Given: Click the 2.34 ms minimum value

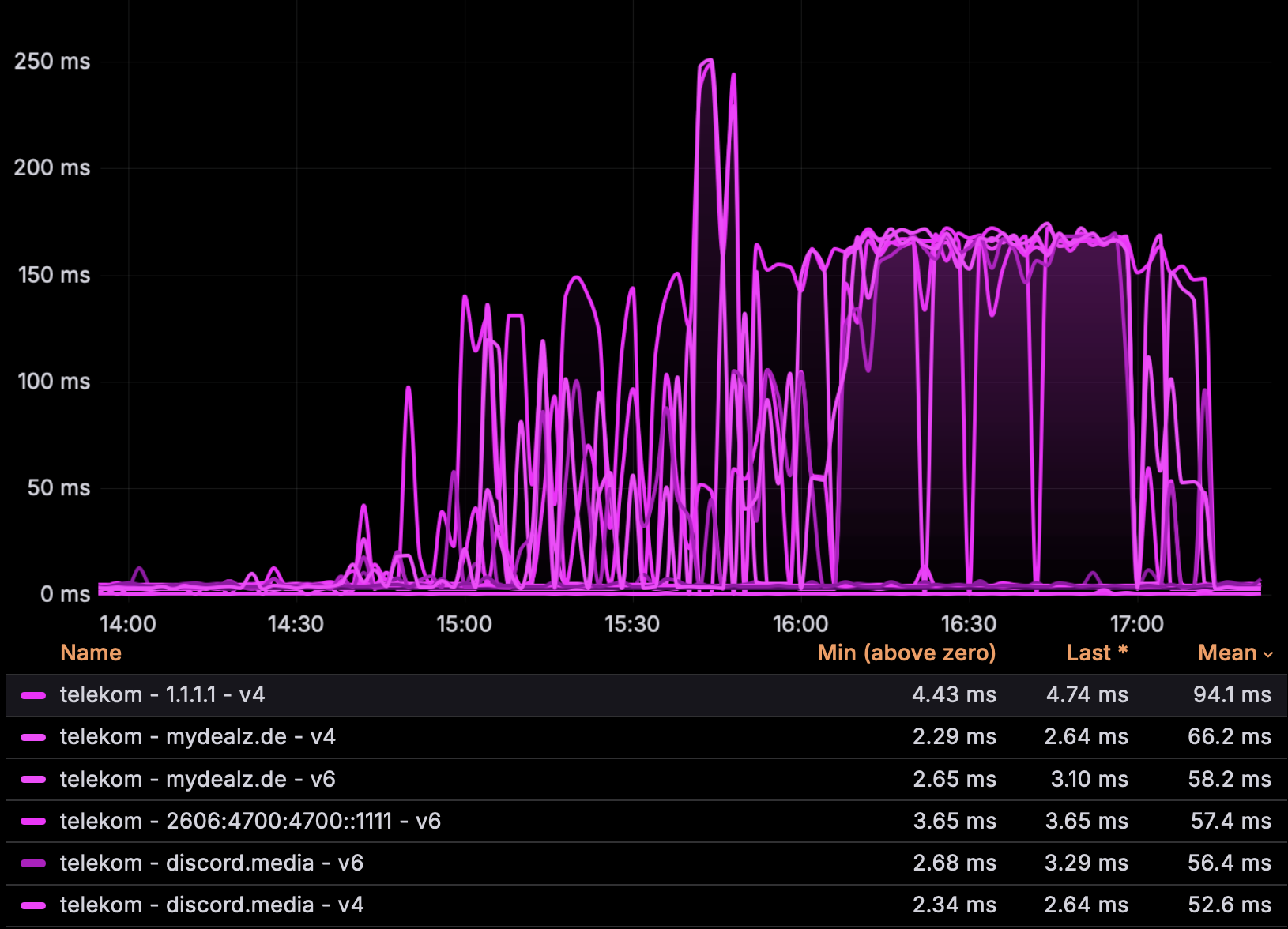Looking at the screenshot, I should click(955, 905).
